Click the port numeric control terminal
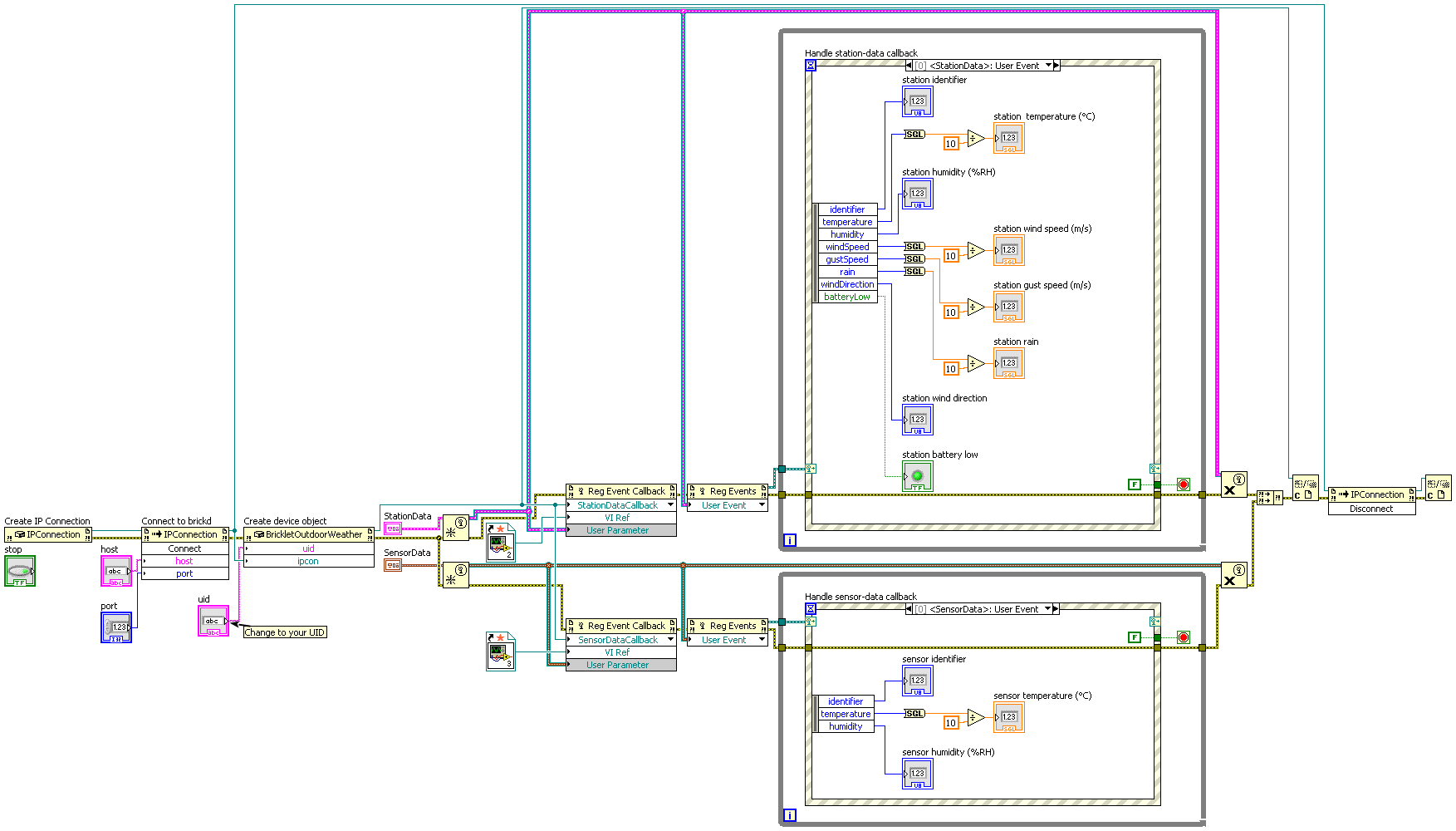1456x831 pixels. [116, 627]
